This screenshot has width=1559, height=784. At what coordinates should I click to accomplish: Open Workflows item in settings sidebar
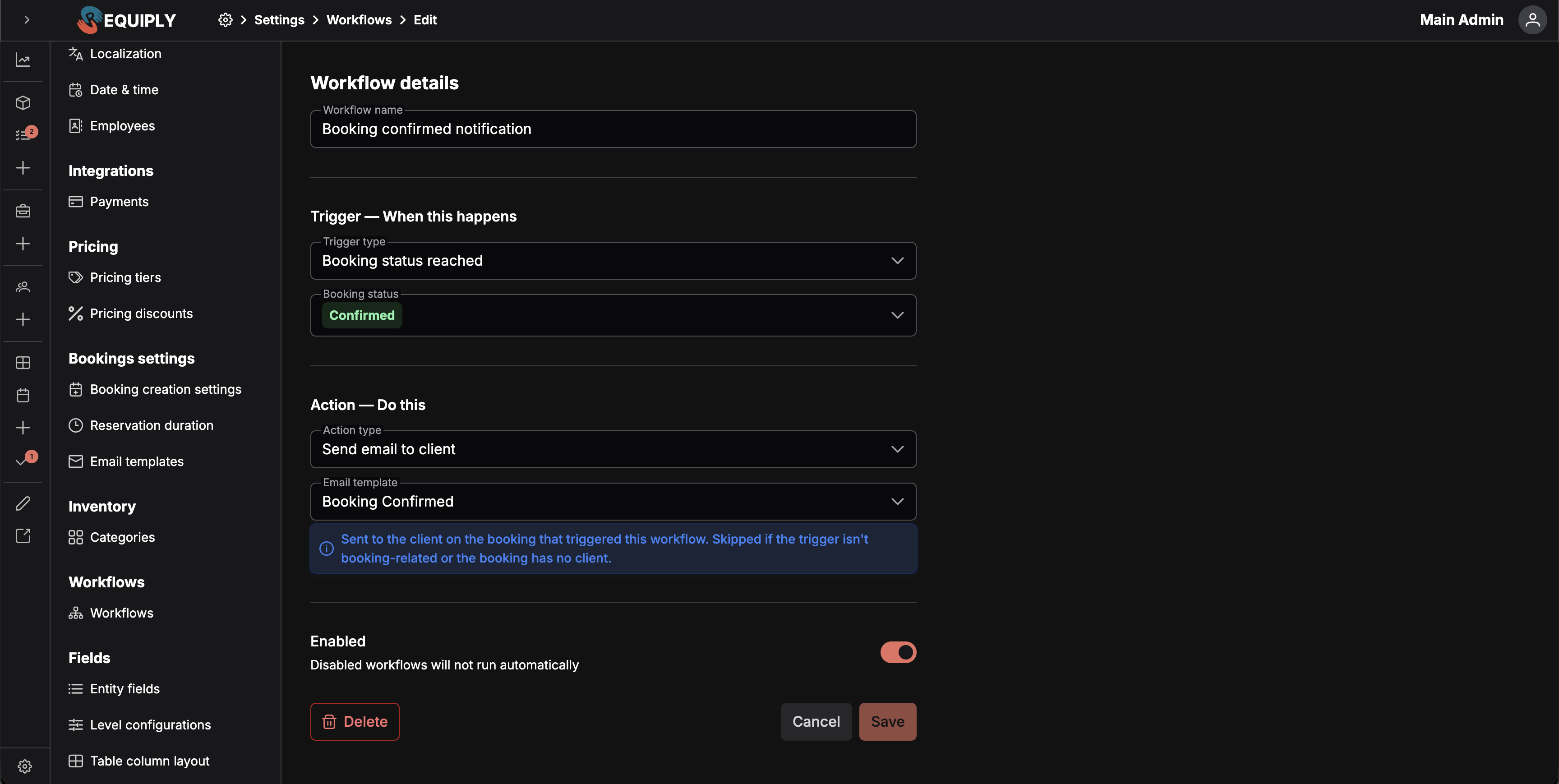click(111, 613)
